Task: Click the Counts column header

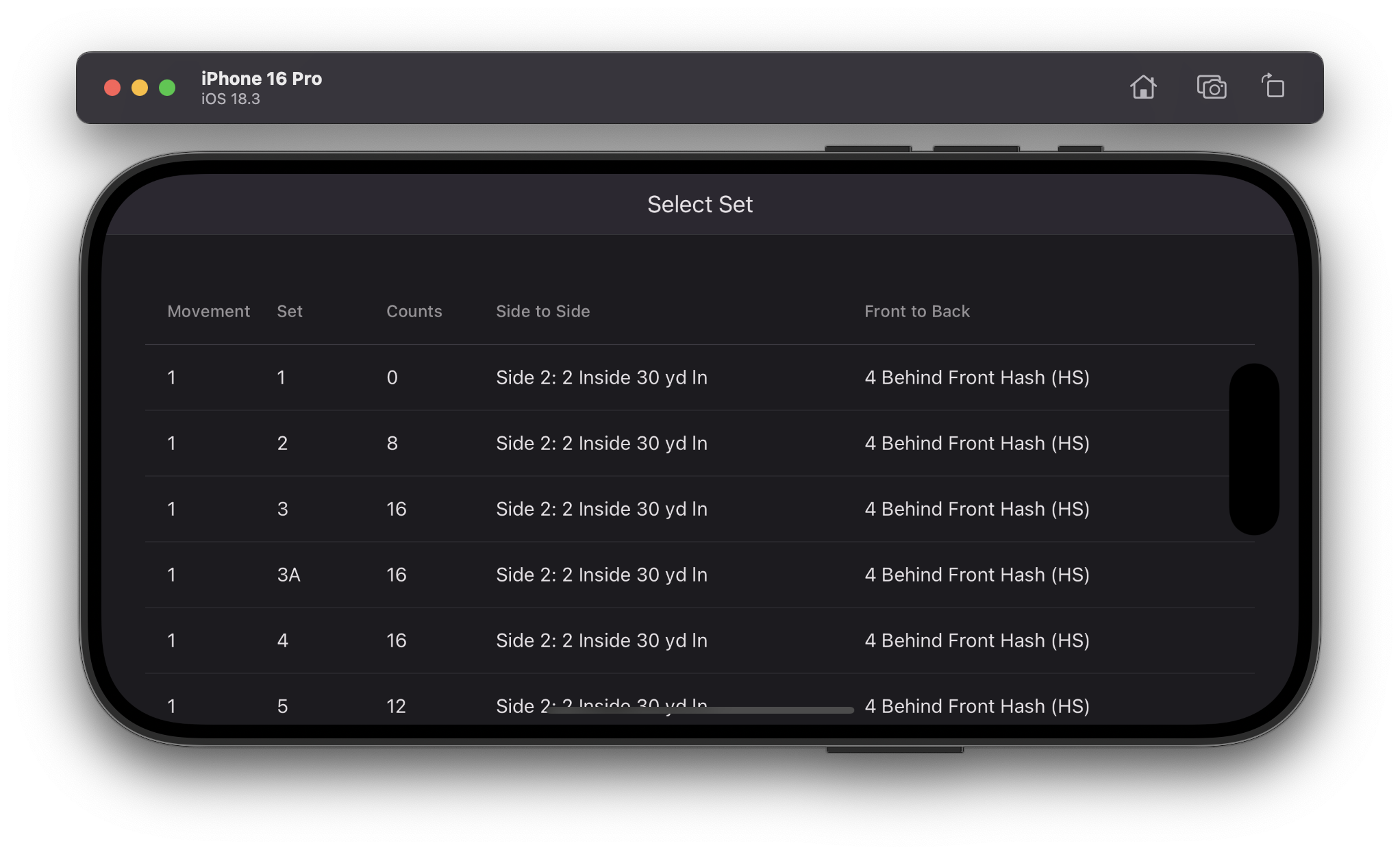Action: pyautogui.click(x=414, y=312)
